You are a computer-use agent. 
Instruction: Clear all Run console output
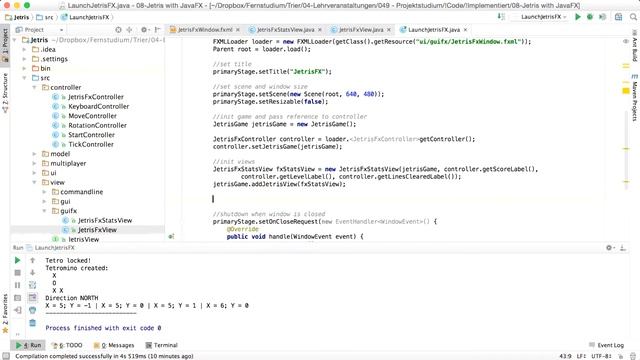(x=33, y=323)
